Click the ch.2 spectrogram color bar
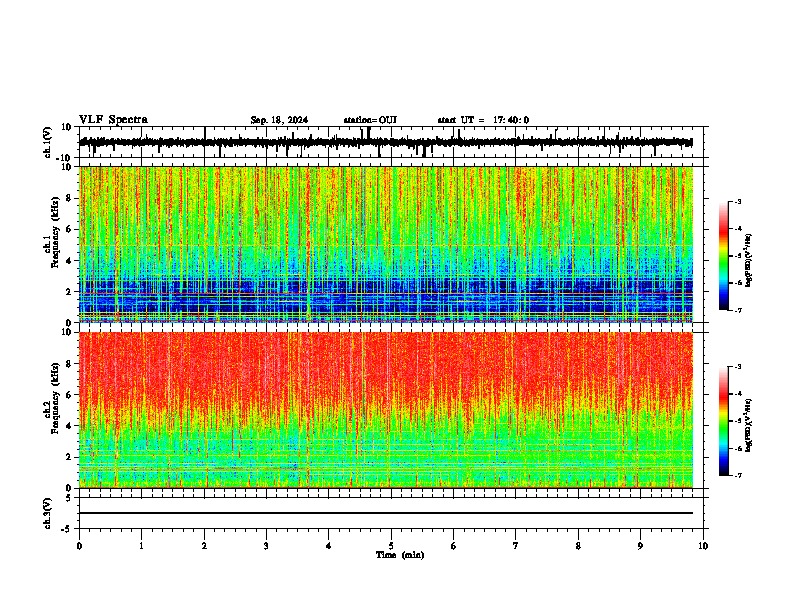 tap(724, 421)
